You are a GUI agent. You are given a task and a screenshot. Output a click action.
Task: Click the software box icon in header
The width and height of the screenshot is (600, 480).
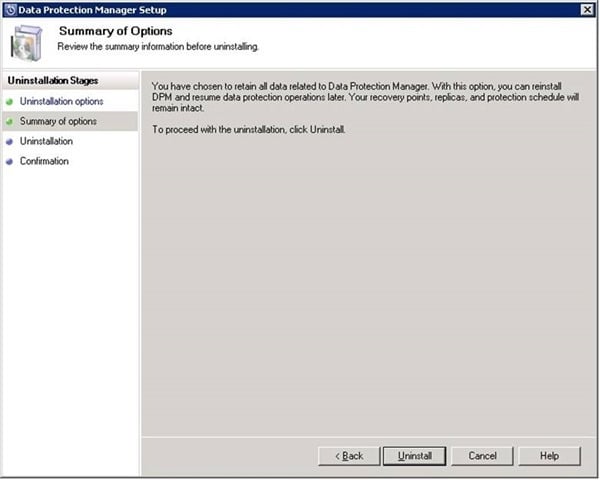26,43
